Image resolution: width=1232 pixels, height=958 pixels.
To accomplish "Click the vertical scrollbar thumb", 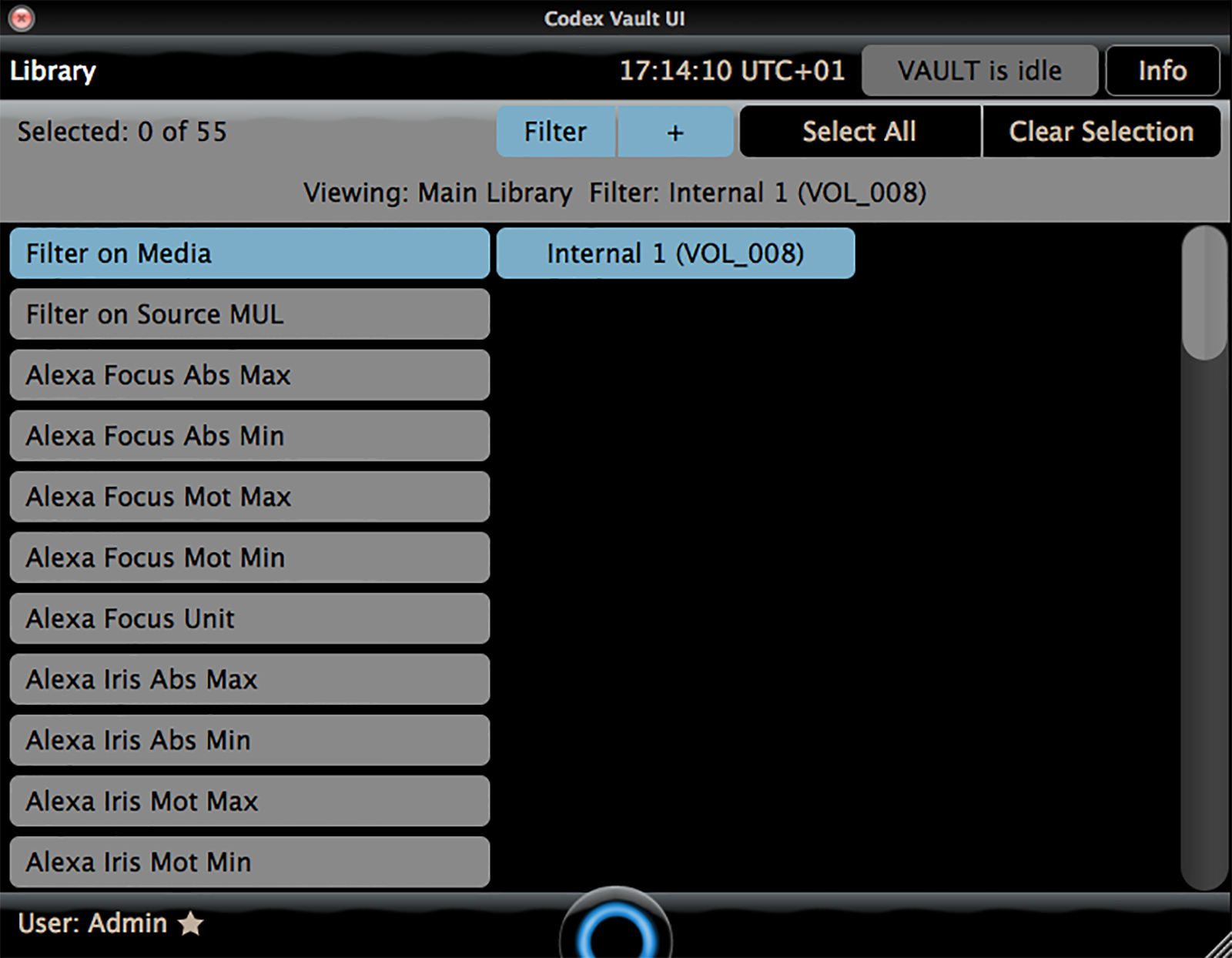I will (1204, 293).
